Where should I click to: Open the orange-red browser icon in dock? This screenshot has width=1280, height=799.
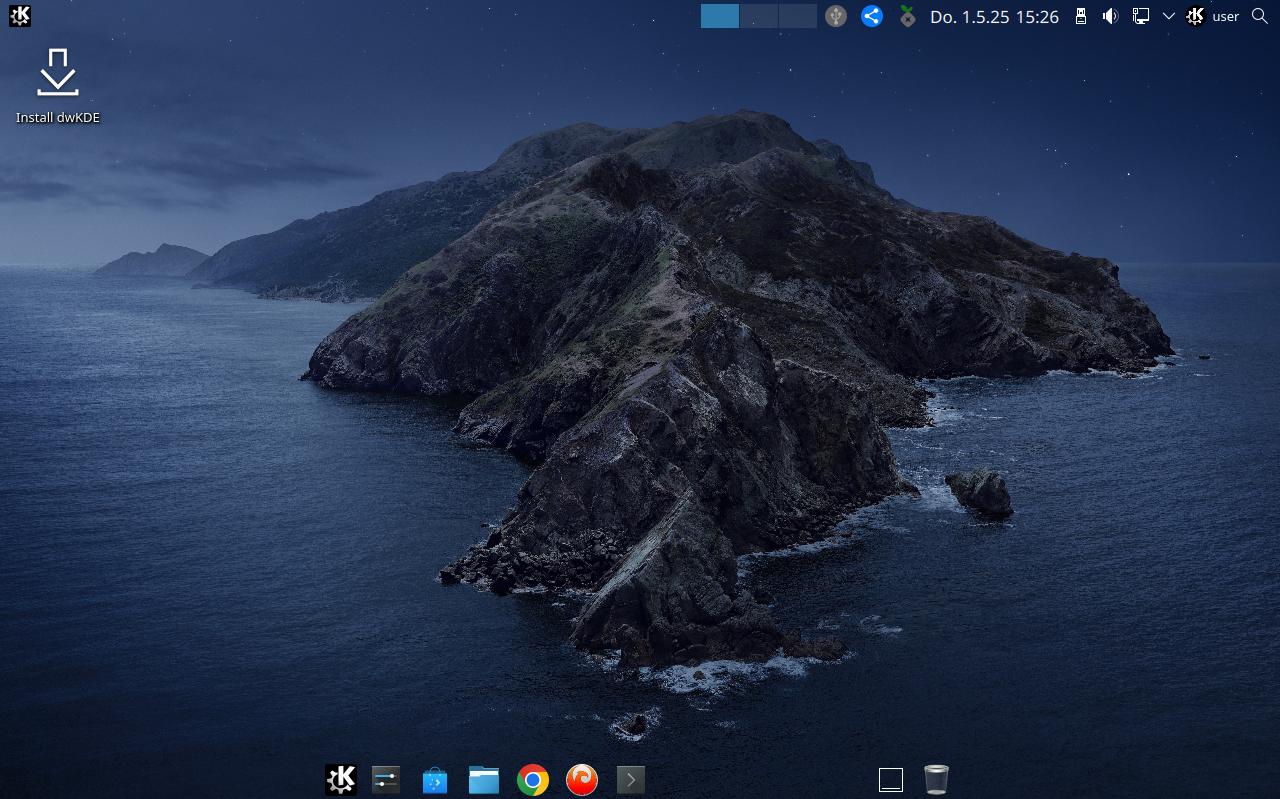582,779
